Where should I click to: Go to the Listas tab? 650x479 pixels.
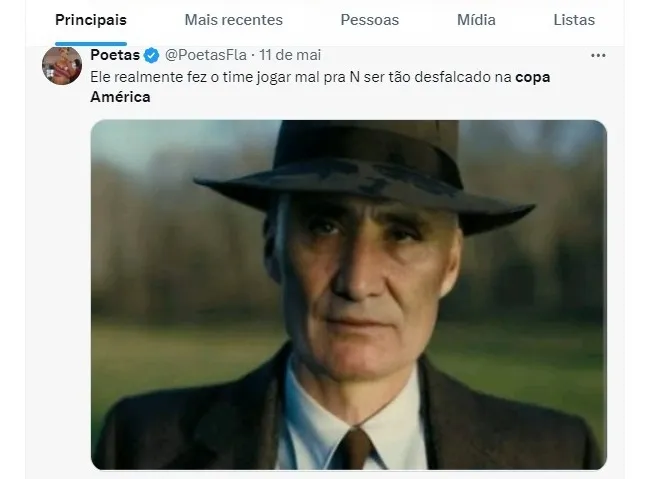574,20
